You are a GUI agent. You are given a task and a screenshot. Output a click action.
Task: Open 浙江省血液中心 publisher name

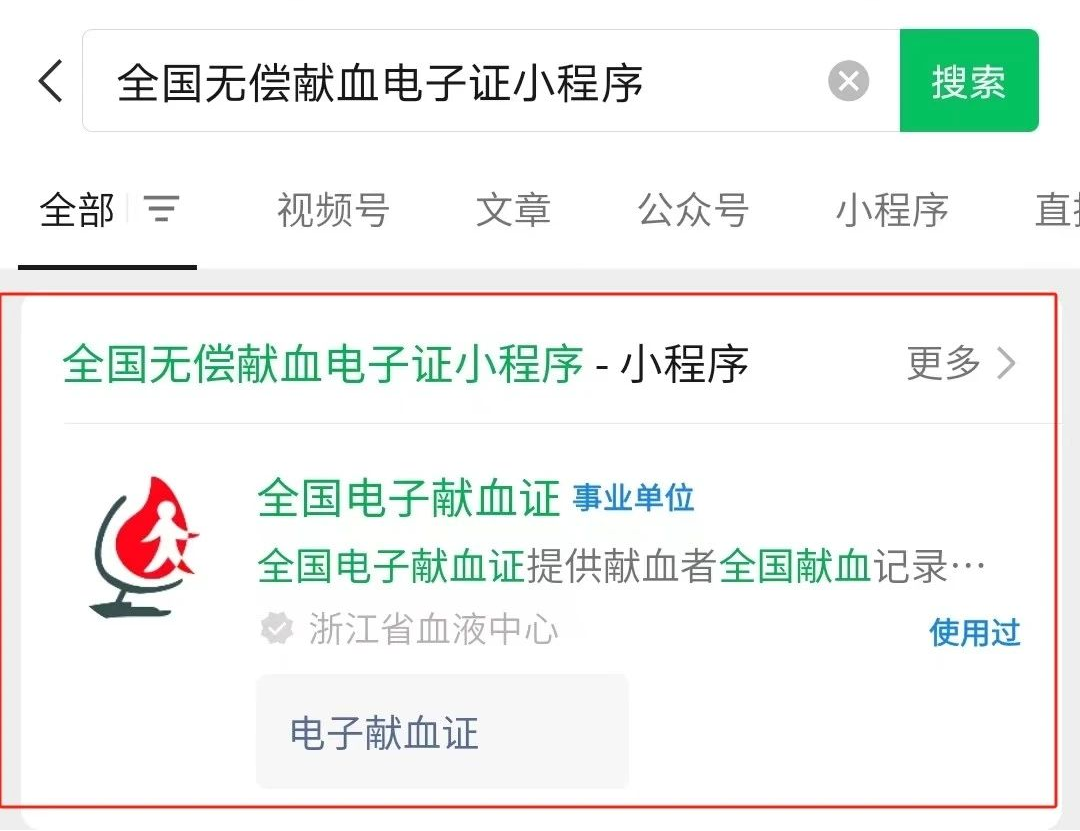(x=433, y=628)
